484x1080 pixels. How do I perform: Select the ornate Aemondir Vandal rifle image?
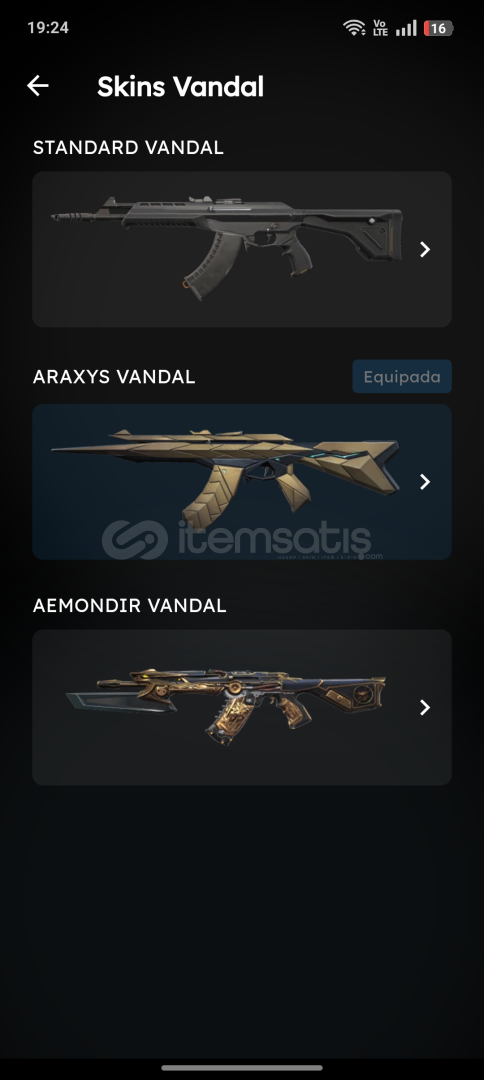click(x=226, y=707)
